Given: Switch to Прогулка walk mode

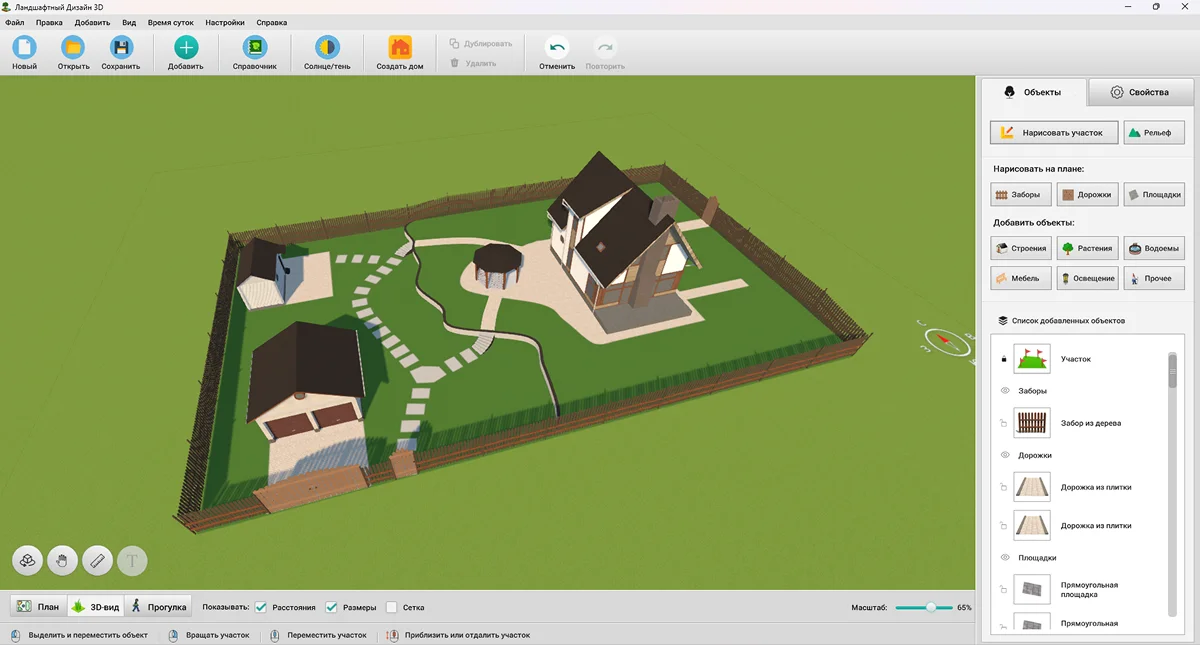Looking at the screenshot, I should (157, 607).
